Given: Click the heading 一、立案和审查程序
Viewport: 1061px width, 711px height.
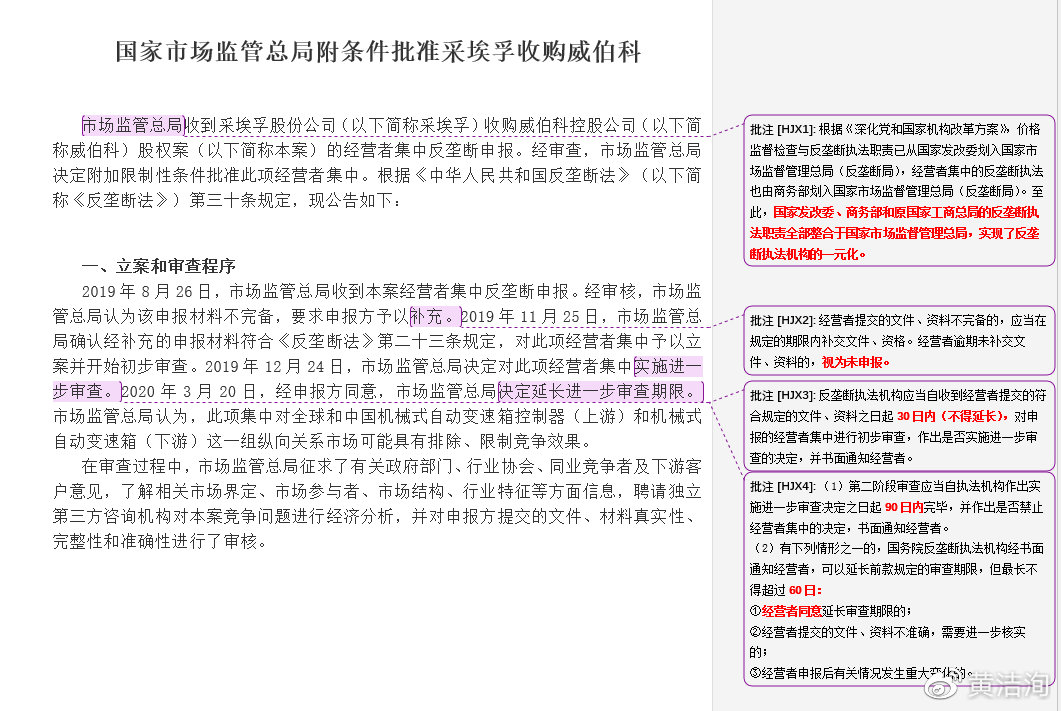Looking at the screenshot, I should [x=158, y=266].
